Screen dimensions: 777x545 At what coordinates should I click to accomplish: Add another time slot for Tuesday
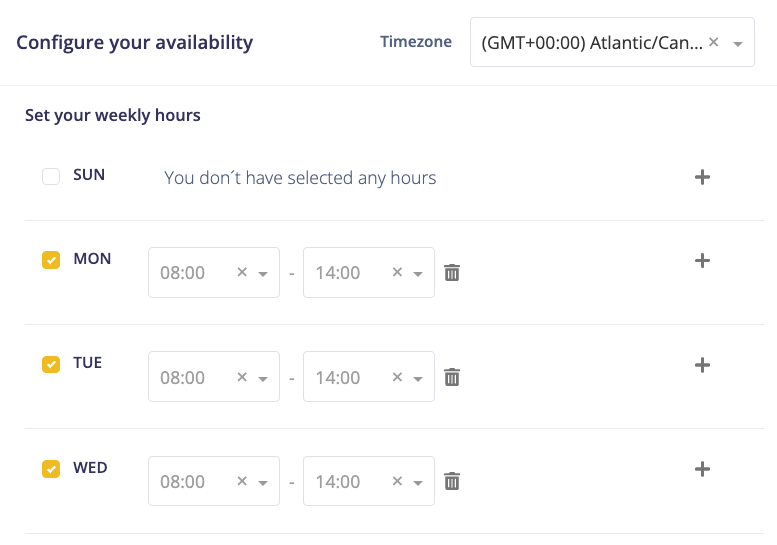coord(702,365)
